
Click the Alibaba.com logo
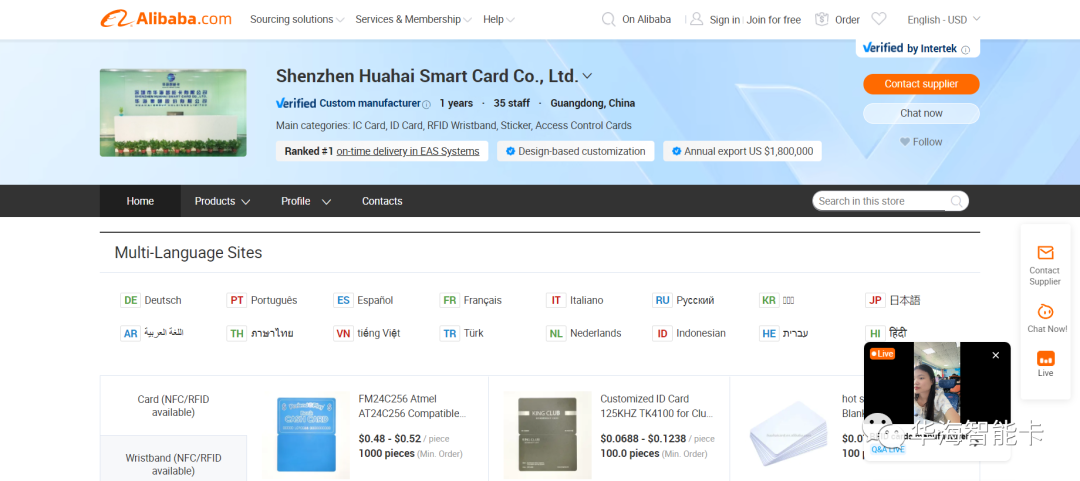pyautogui.click(x=166, y=19)
